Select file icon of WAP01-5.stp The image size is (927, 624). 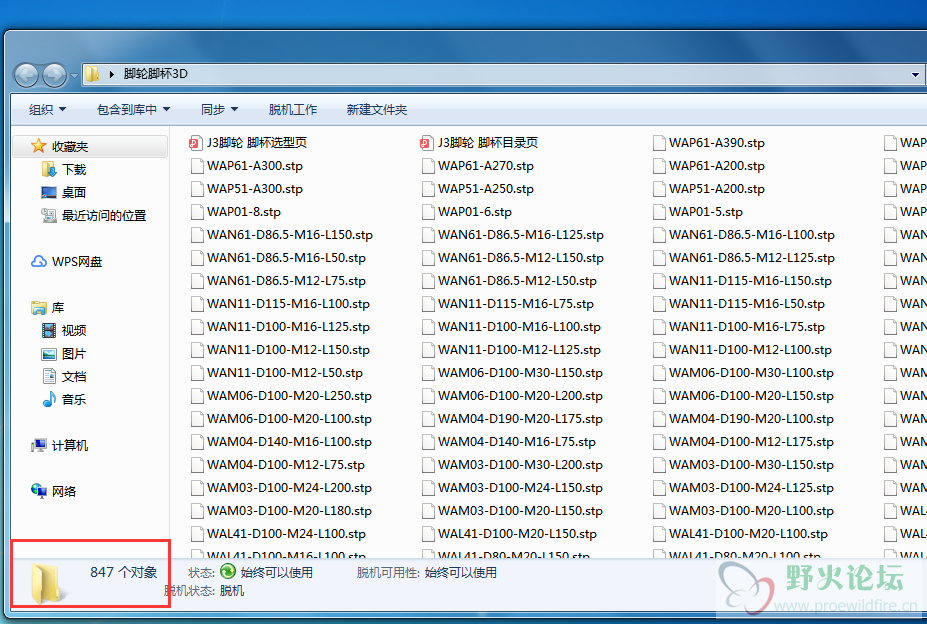(x=659, y=212)
